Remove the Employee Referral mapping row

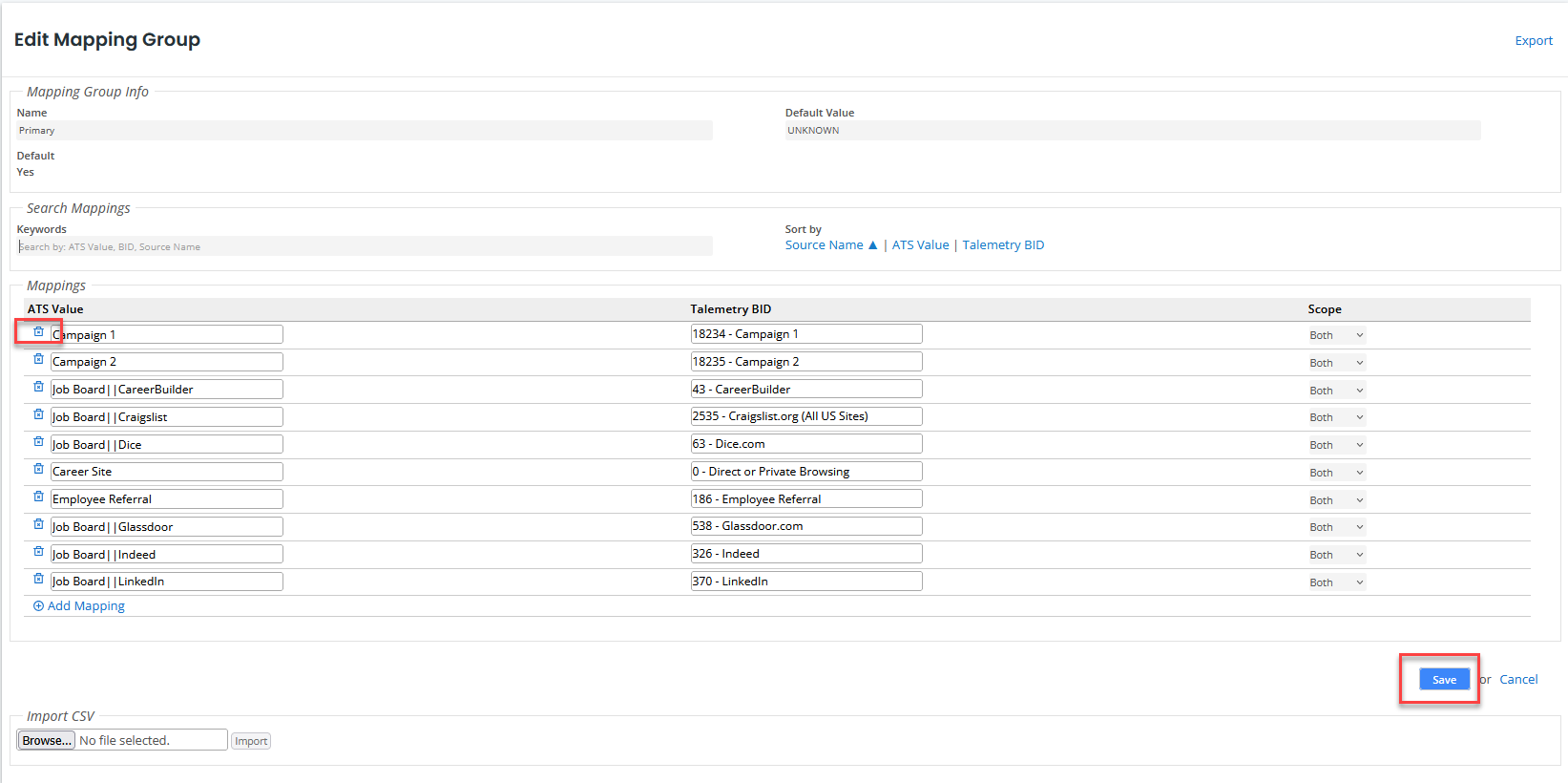[x=38, y=497]
